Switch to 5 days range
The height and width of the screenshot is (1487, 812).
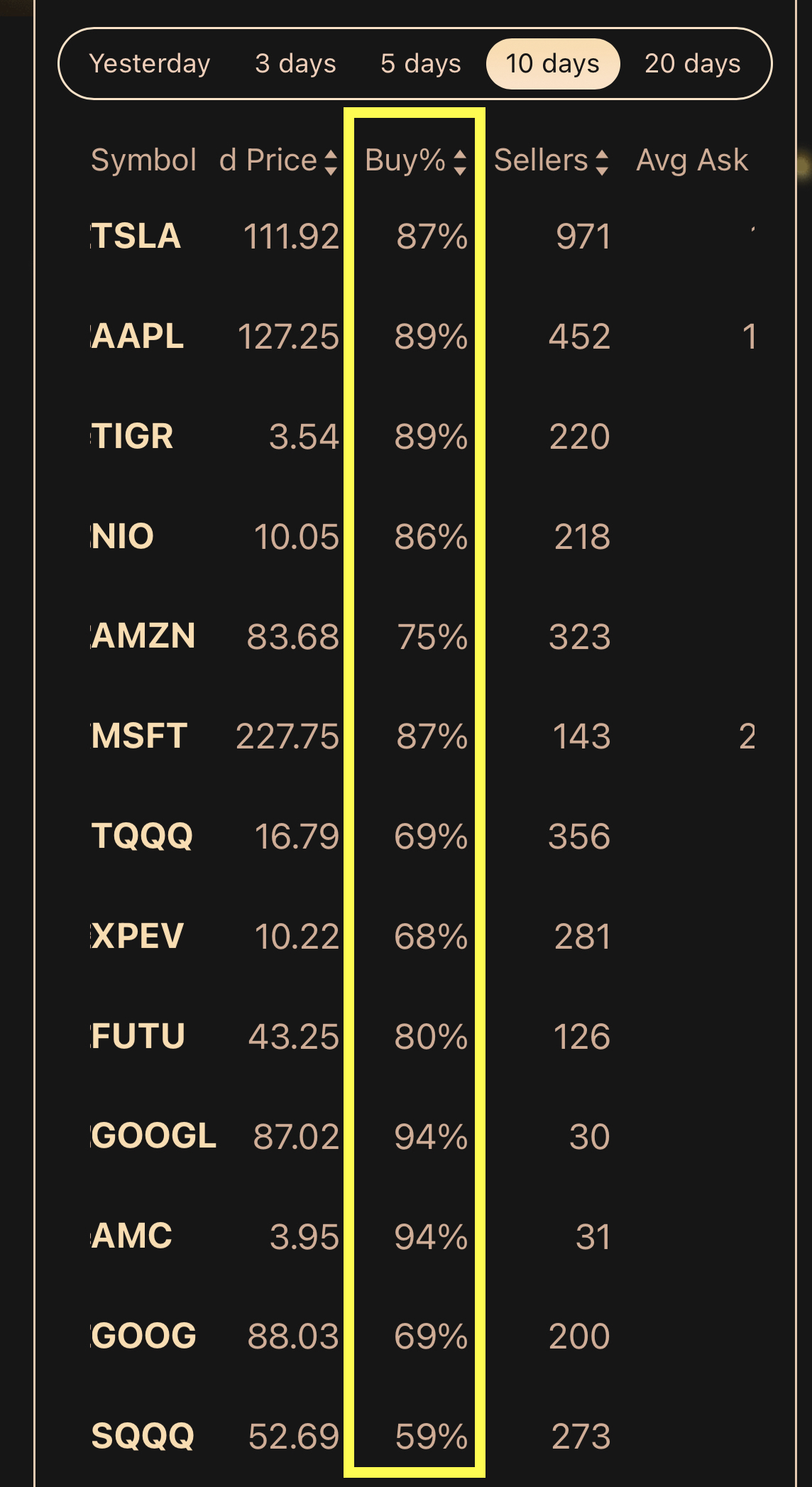tap(420, 64)
